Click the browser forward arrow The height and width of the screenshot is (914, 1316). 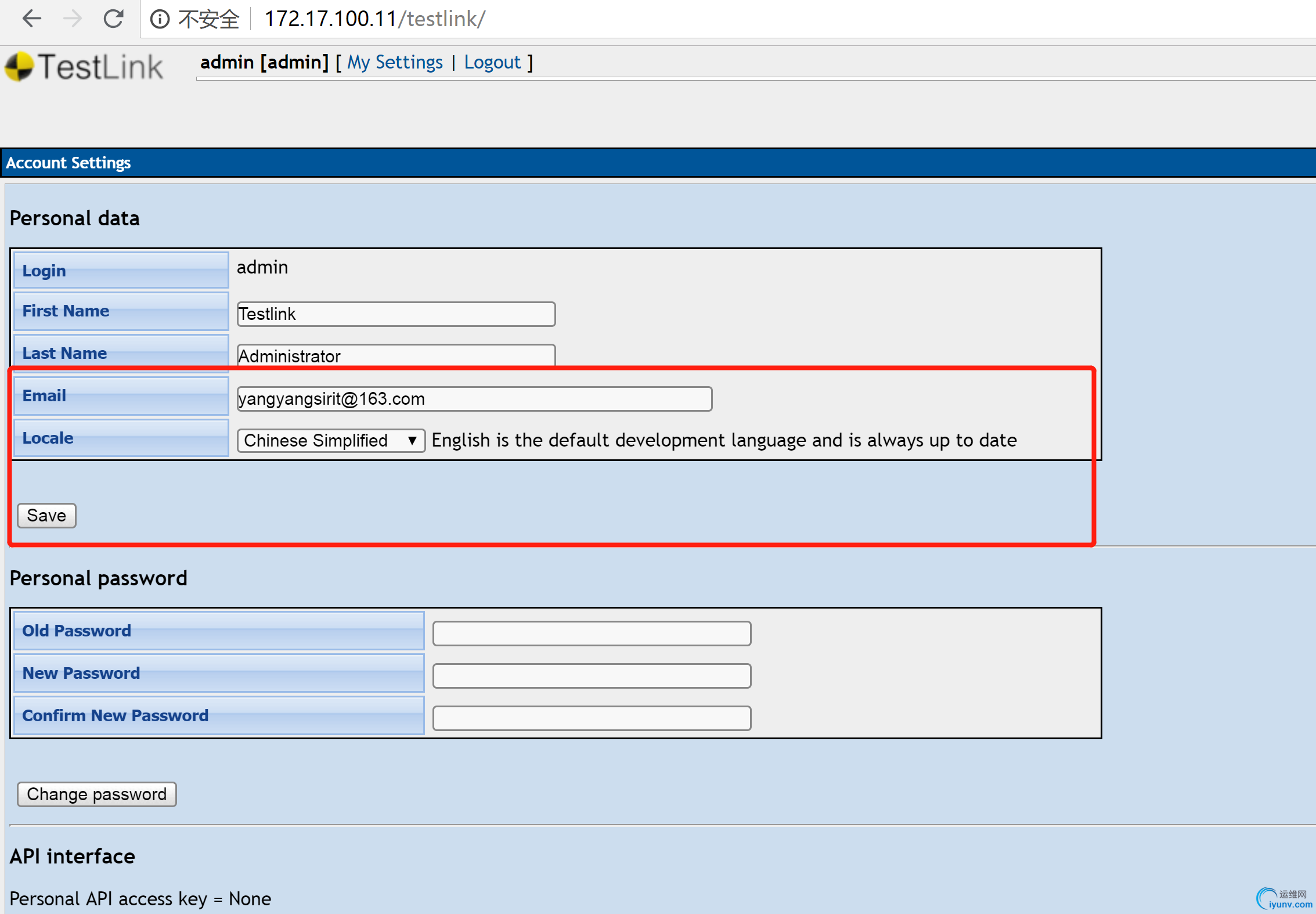pyautogui.click(x=73, y=19)
